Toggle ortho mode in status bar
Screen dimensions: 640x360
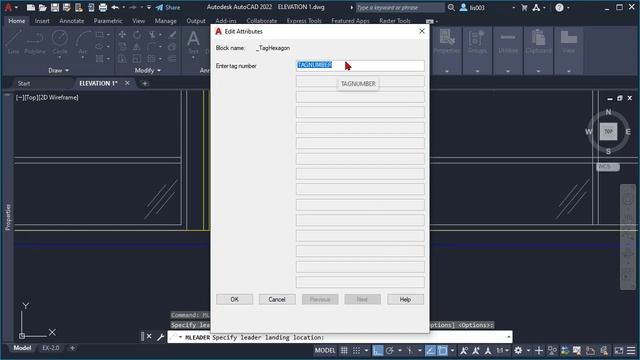tap(378, 351)
